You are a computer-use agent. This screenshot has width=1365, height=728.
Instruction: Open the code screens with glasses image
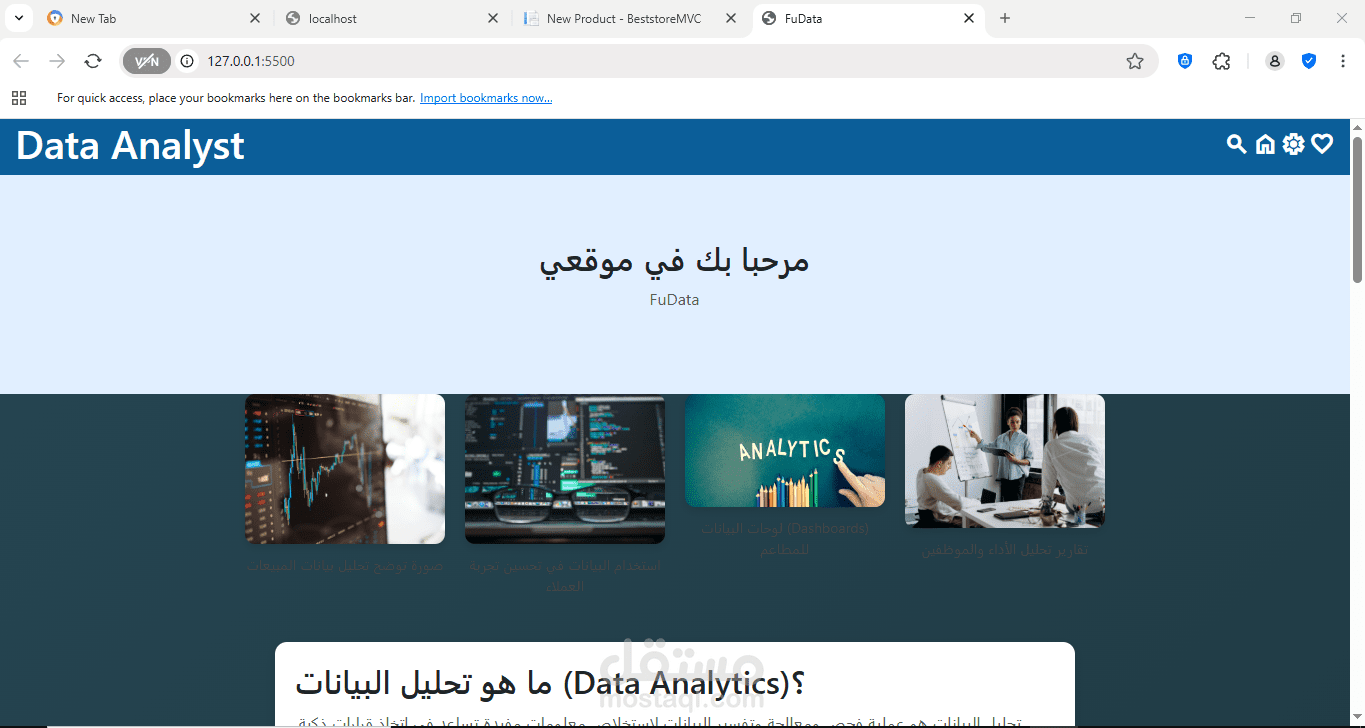coord(565,469)
